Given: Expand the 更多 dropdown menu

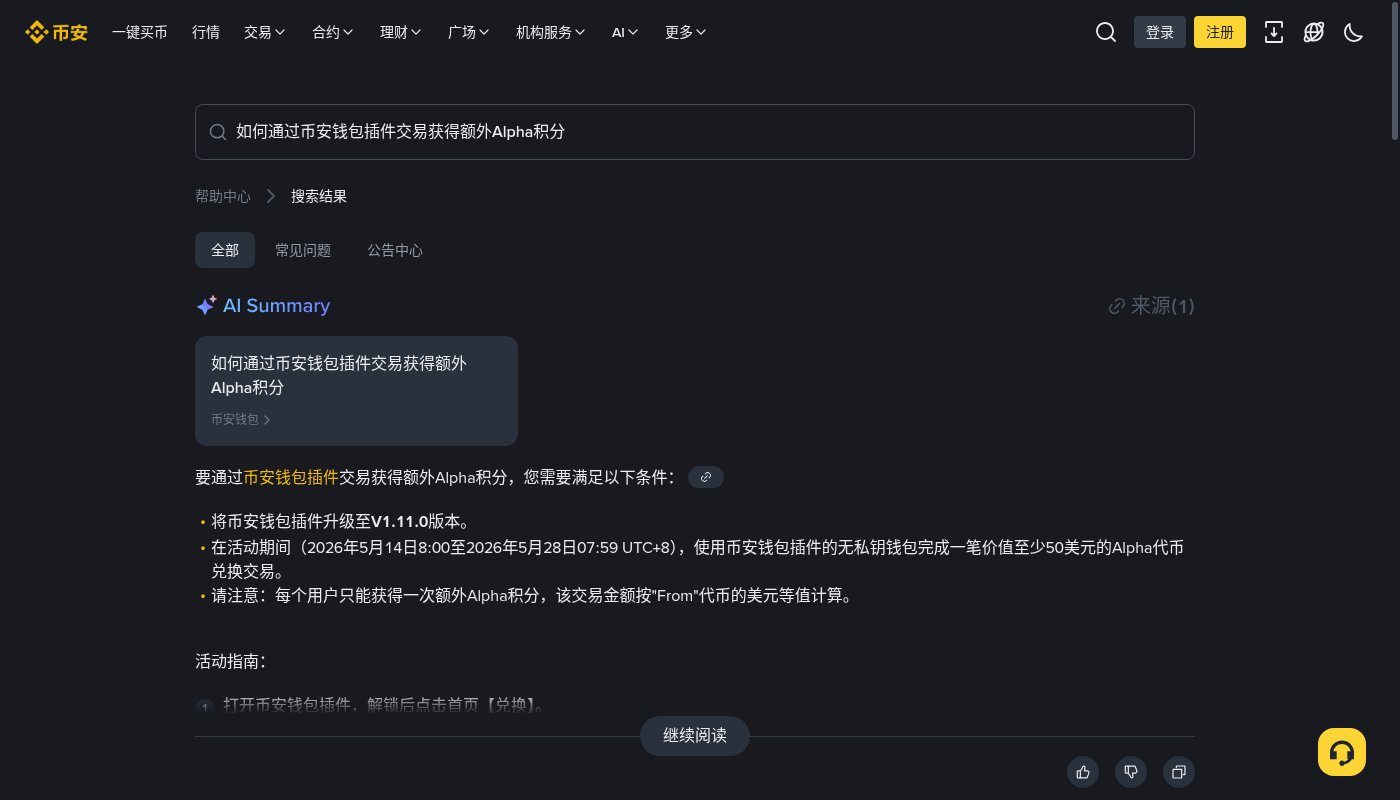Looking at the screenshot, I should pyautogui.click(x=686, y=32).
